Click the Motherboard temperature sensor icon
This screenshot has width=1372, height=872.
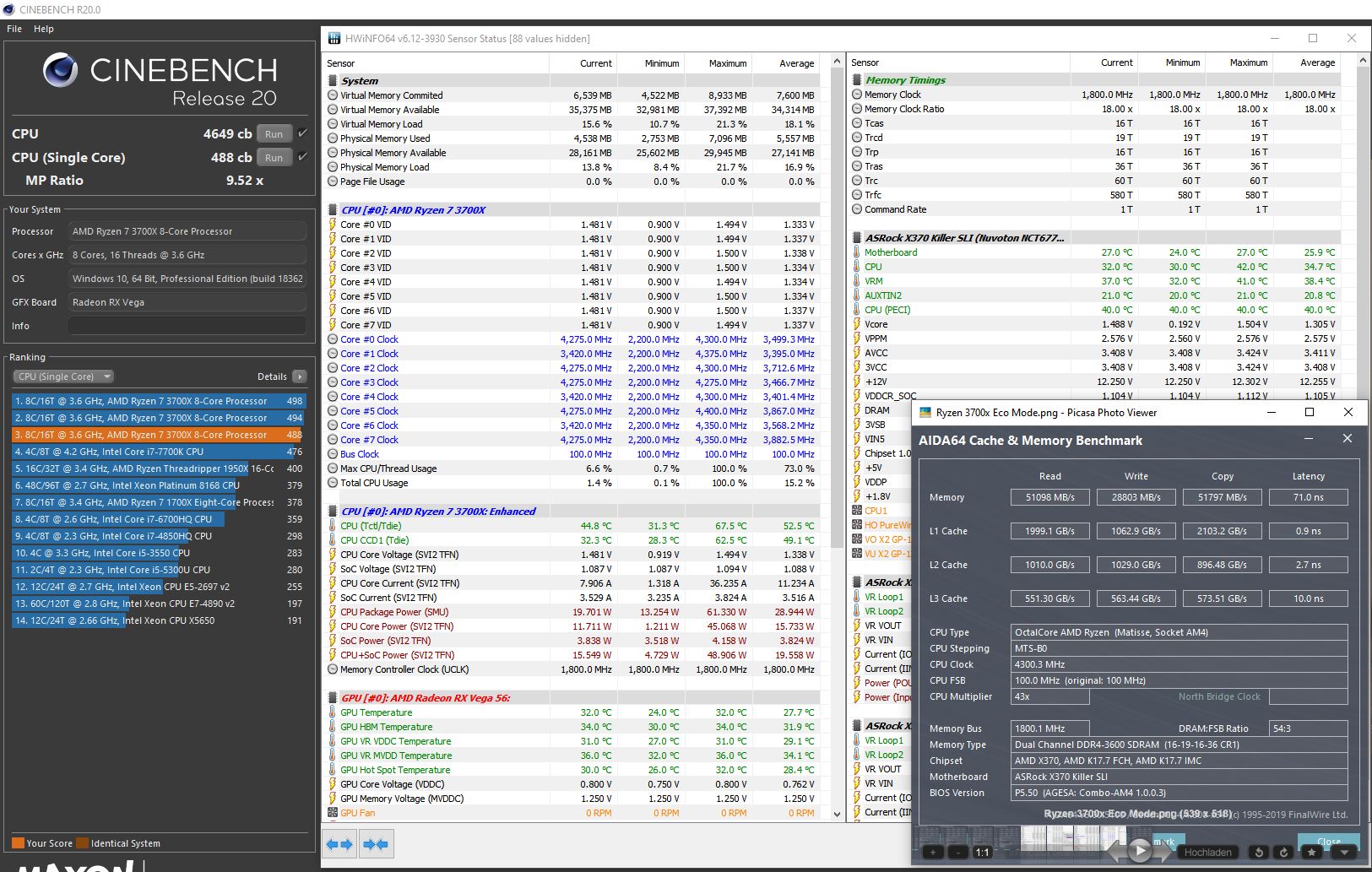(x=858, y=252)
